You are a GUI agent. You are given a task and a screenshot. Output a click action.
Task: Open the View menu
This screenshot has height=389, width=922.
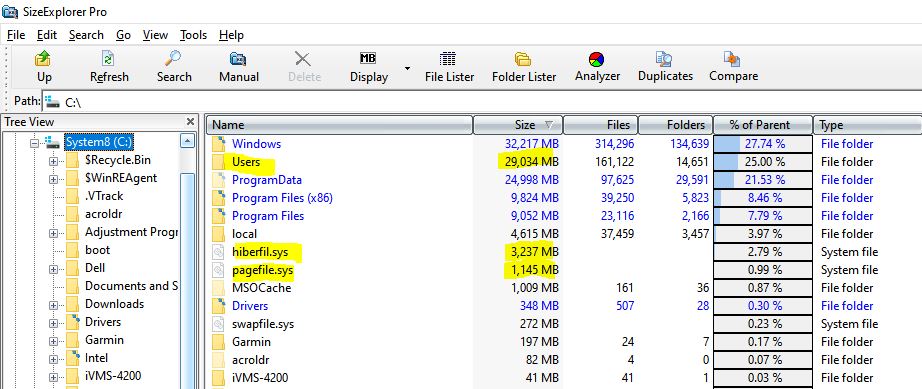[x=155, y=35]
